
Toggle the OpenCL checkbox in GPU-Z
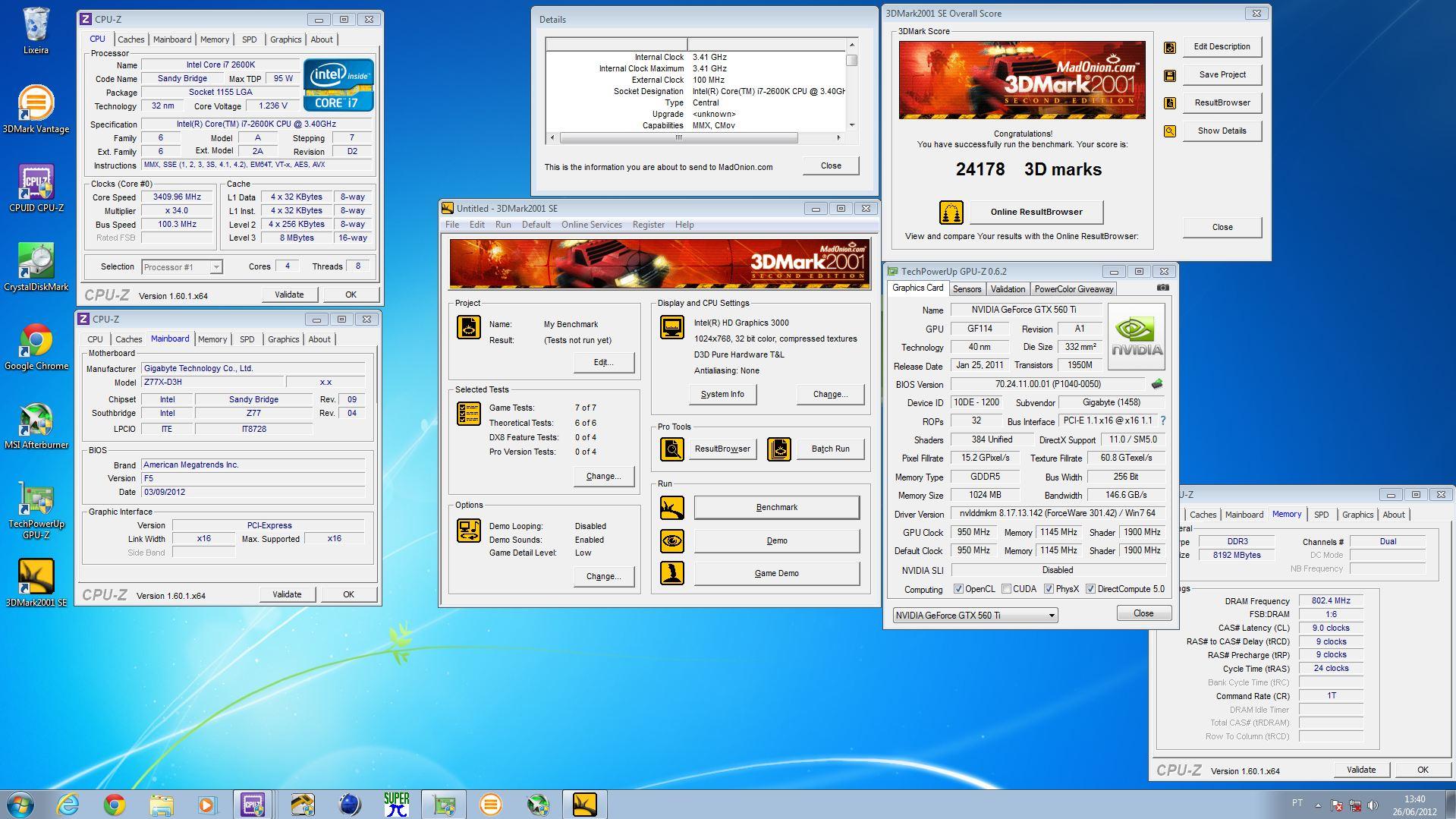pyautogui.click(x=958, y=589)
